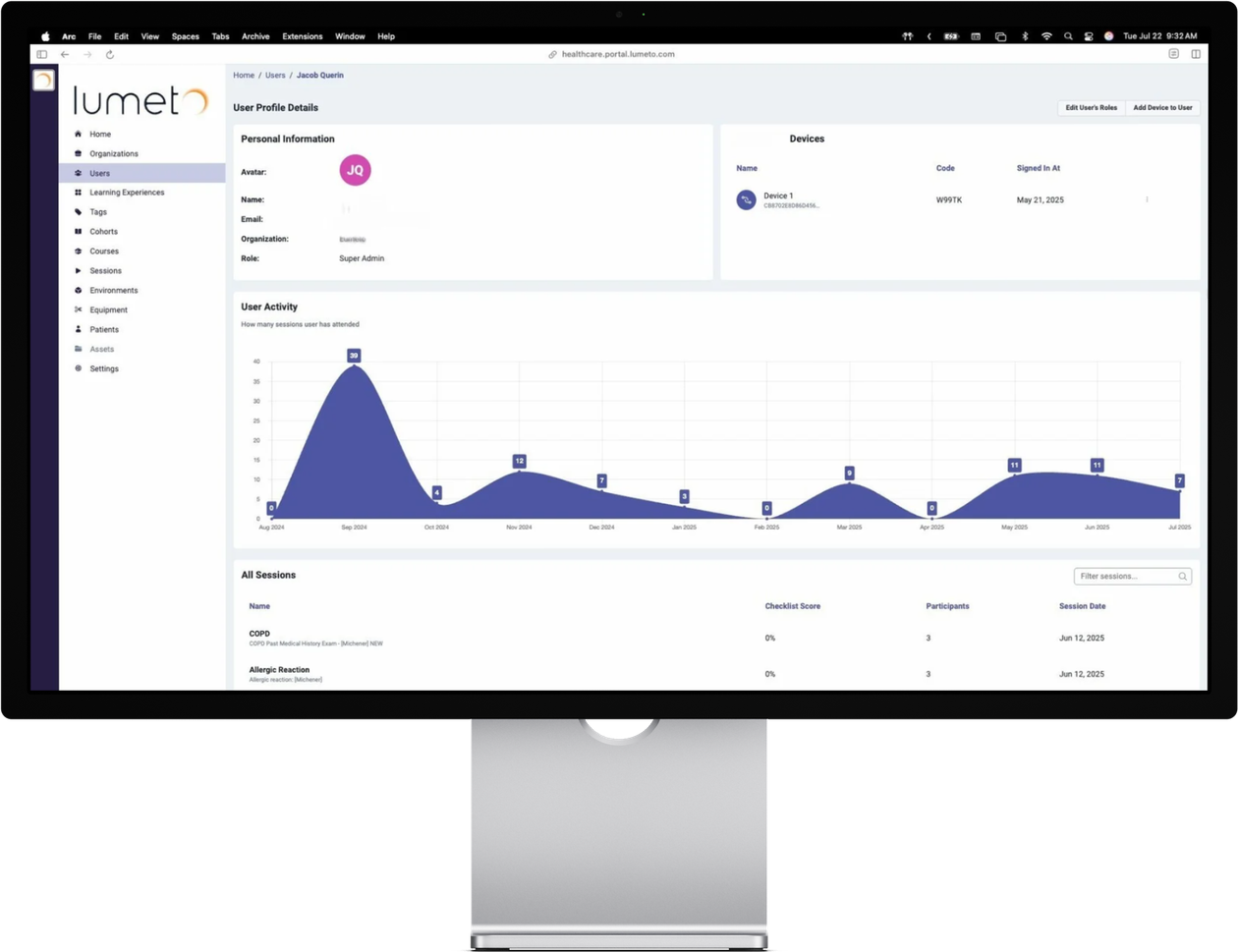Open Sessions via the play icon
The height and width of the screenshot is (952, 1238).
click(79, 271)
